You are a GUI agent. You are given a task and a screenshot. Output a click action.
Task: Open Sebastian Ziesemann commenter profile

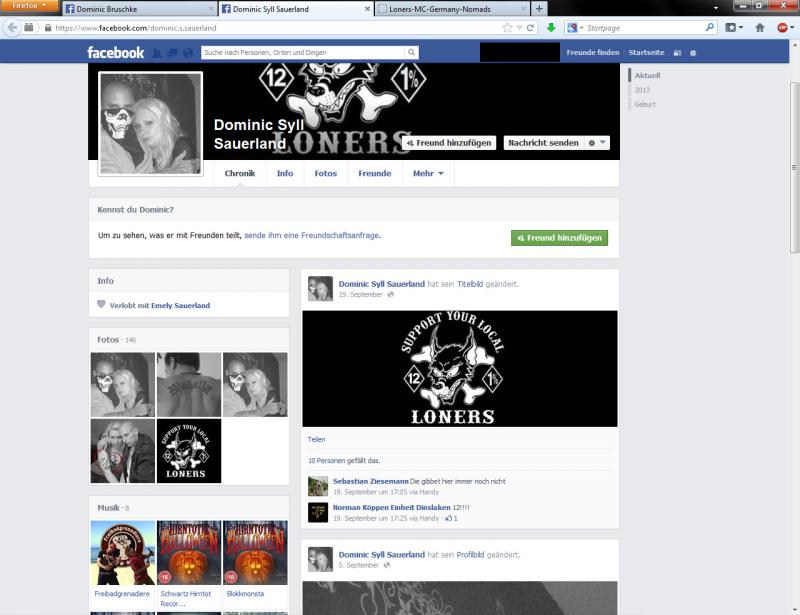click(x=370, y=481)
